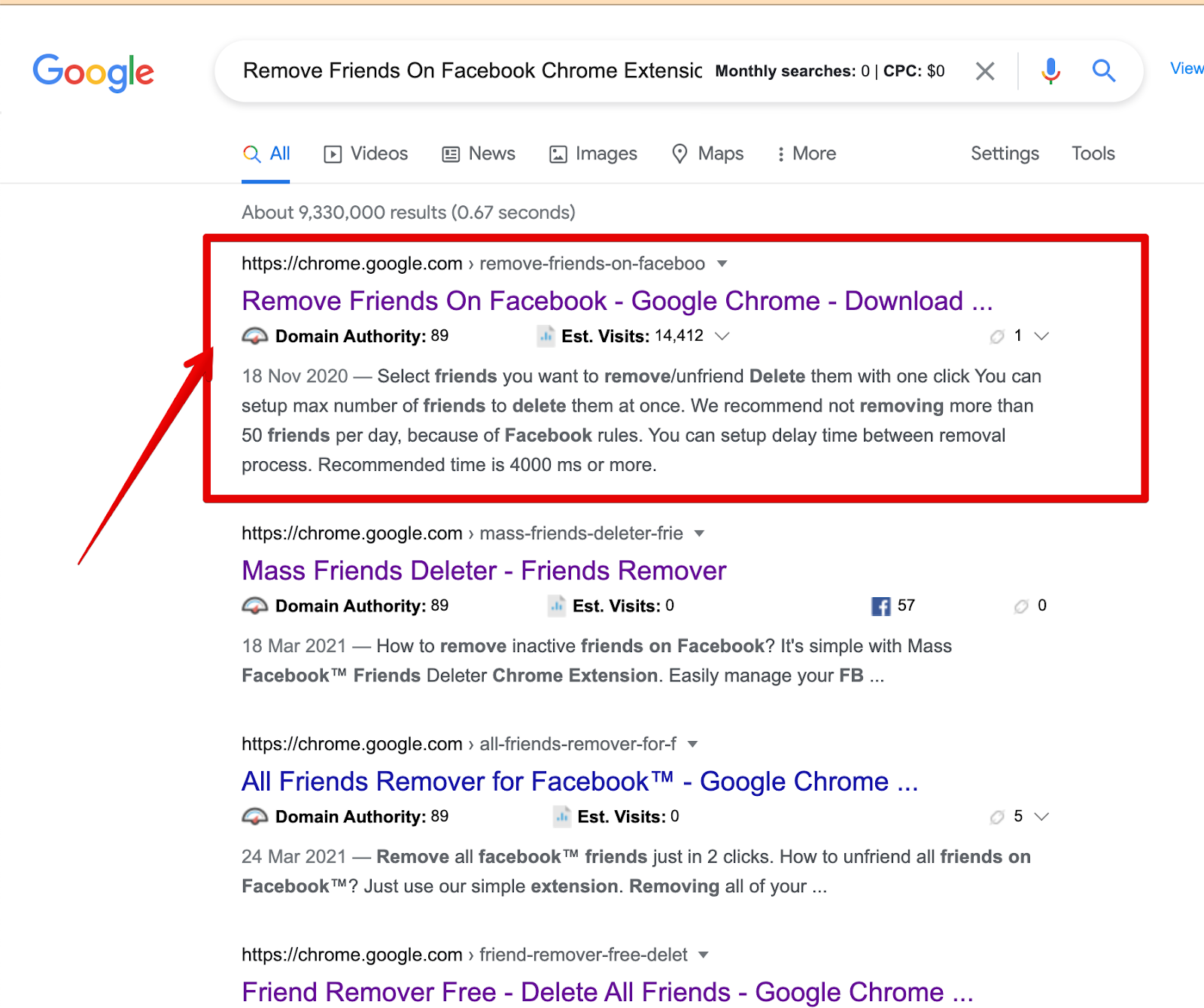Viewport: 1204px width, 1008px height.
Task: Clear the search box with the X icon
Action: [x=985, y=71]
